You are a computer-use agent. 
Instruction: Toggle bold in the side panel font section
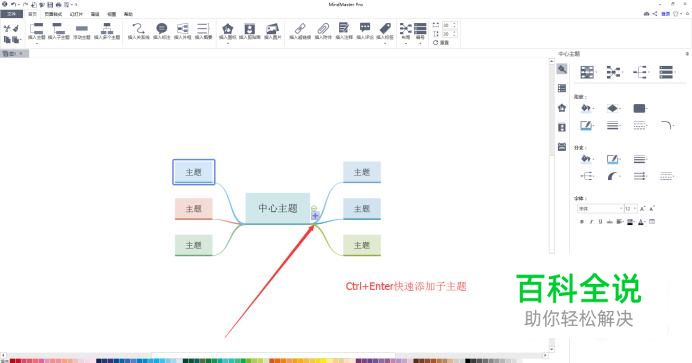pos(582,222)
